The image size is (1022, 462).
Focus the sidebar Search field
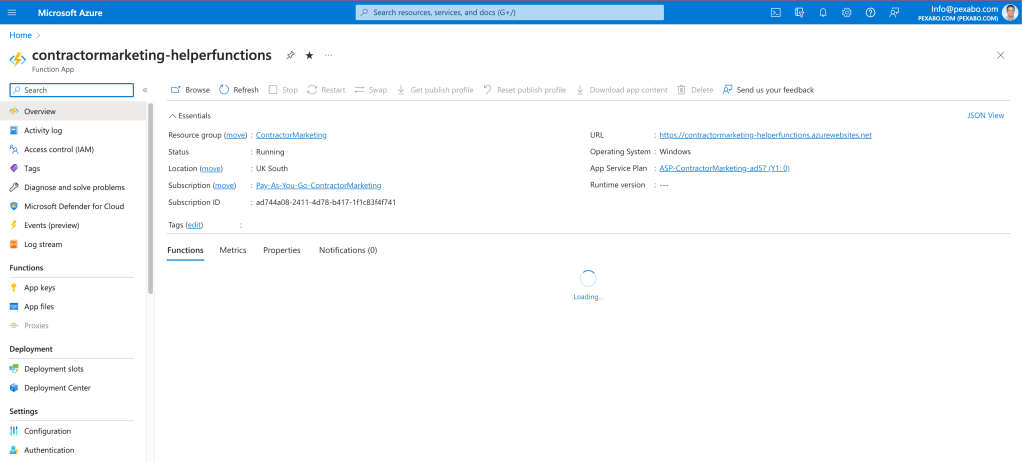(x=72, y=90)
